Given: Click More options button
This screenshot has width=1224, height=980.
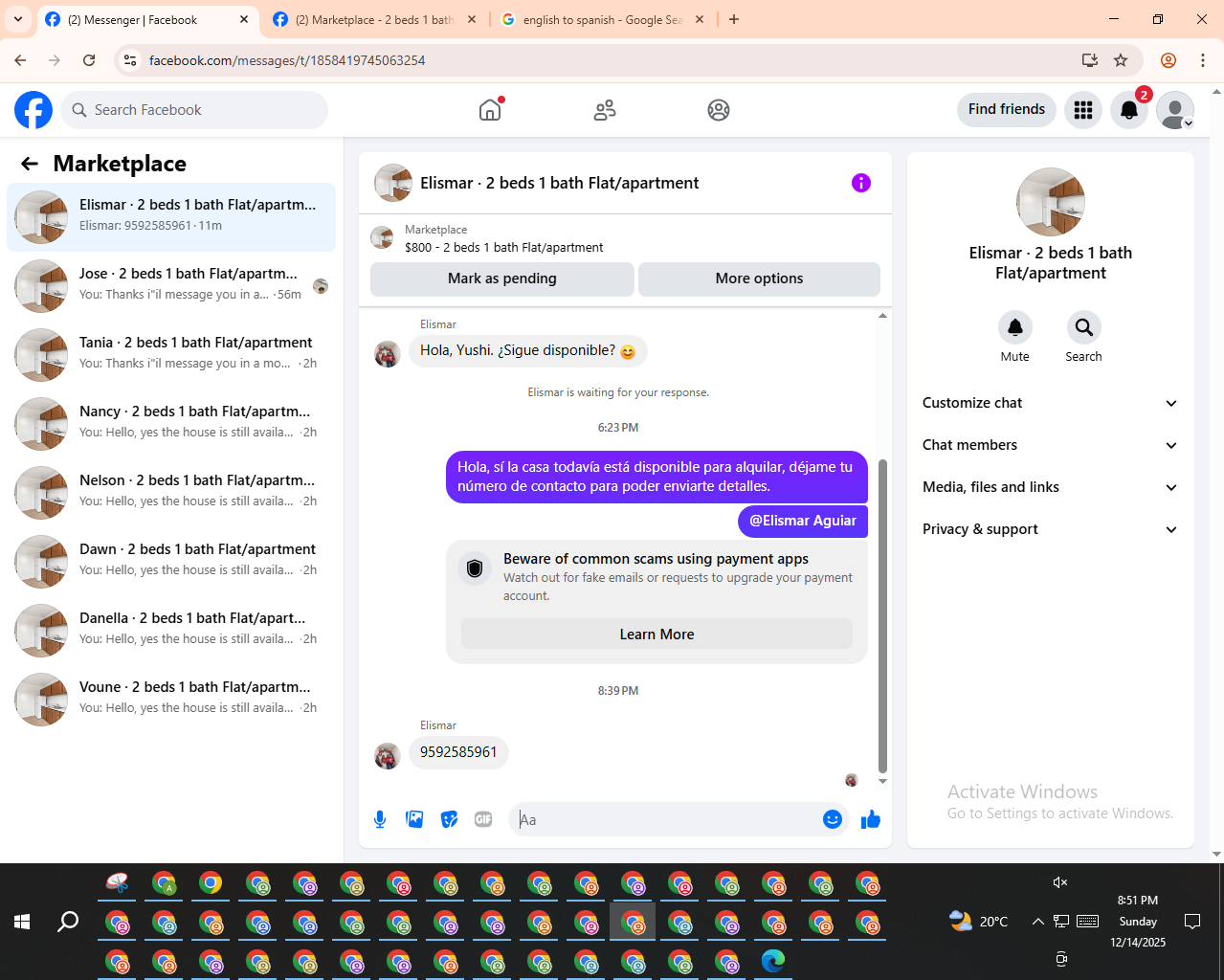Looking at the screenshot, I should click(x=760, y=278).
